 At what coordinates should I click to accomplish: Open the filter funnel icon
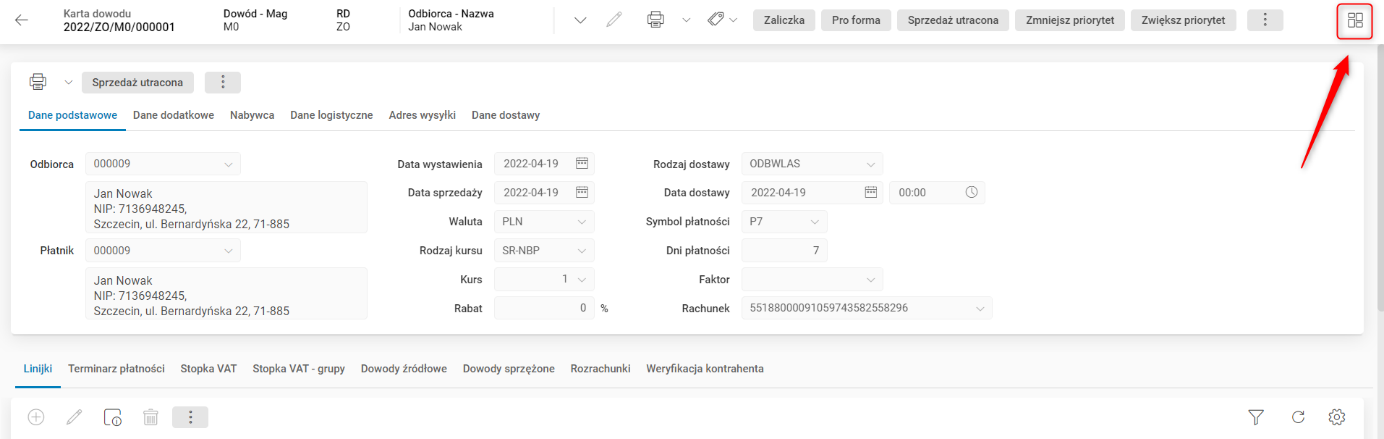(x=1256, y=417)
